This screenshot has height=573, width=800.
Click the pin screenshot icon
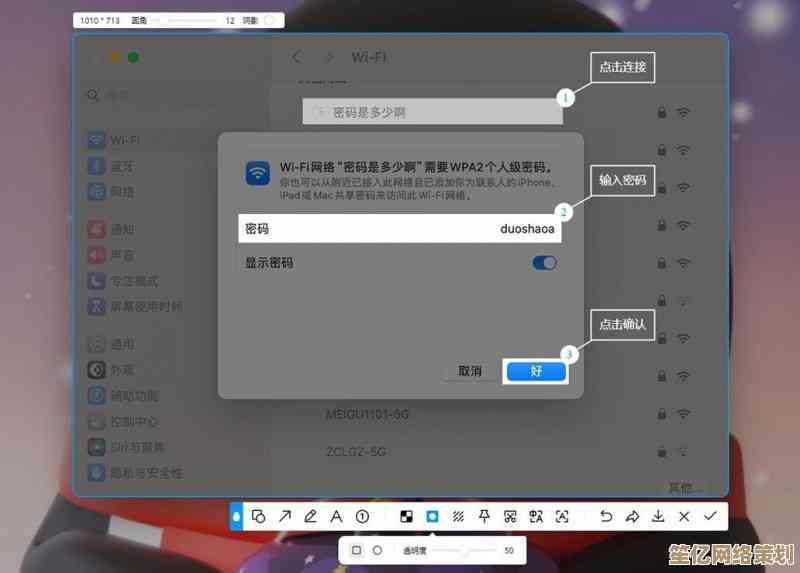coord(484,516)
